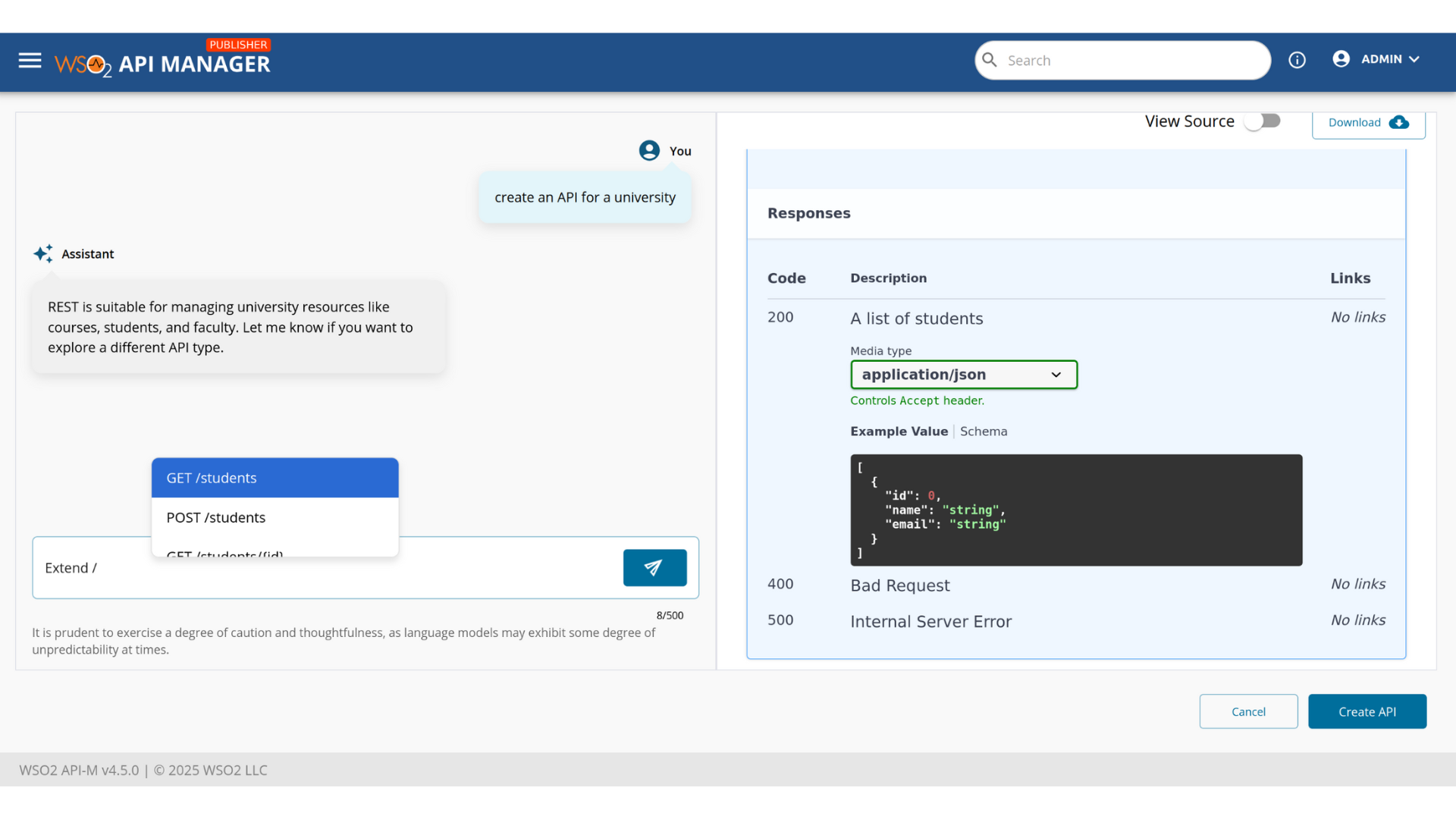Send the message with paper plane button

[654, 568]
